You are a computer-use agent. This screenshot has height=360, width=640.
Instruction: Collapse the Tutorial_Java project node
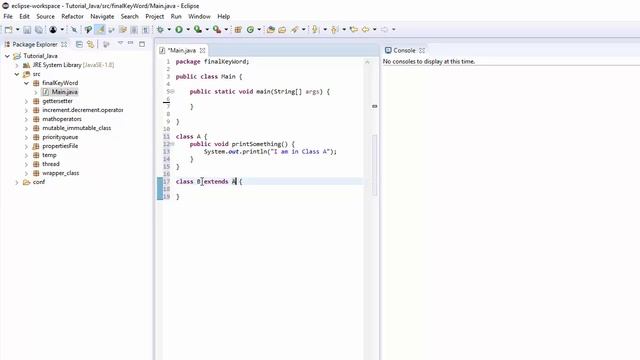(x=7, y=56)
